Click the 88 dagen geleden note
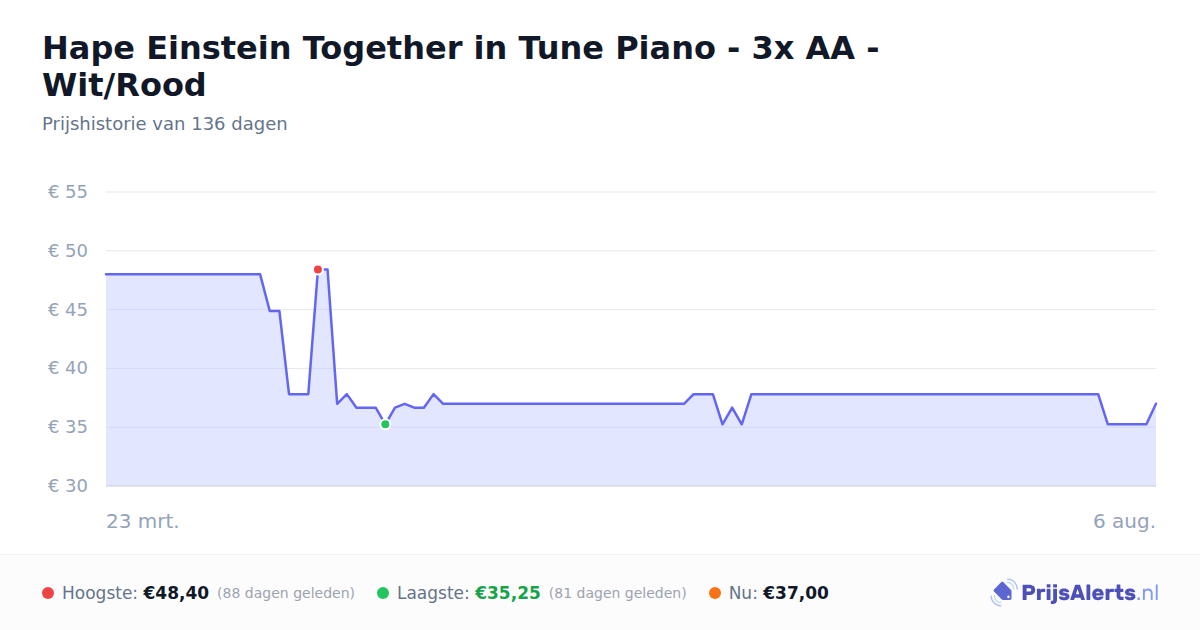Screen dimensions: 1200x630 [286, 593]
